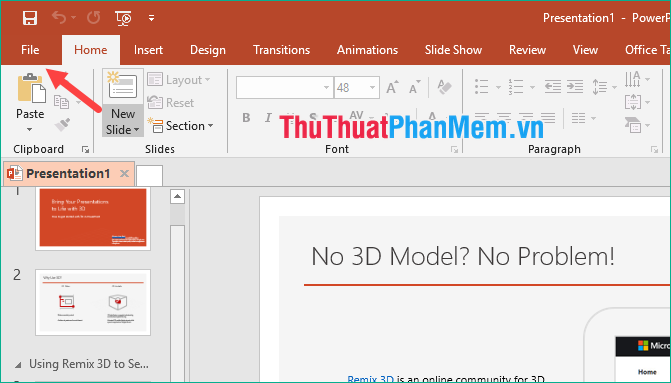Click the Save icon in quick access toolbar
The image size is (671, 383).
(30, 18)
